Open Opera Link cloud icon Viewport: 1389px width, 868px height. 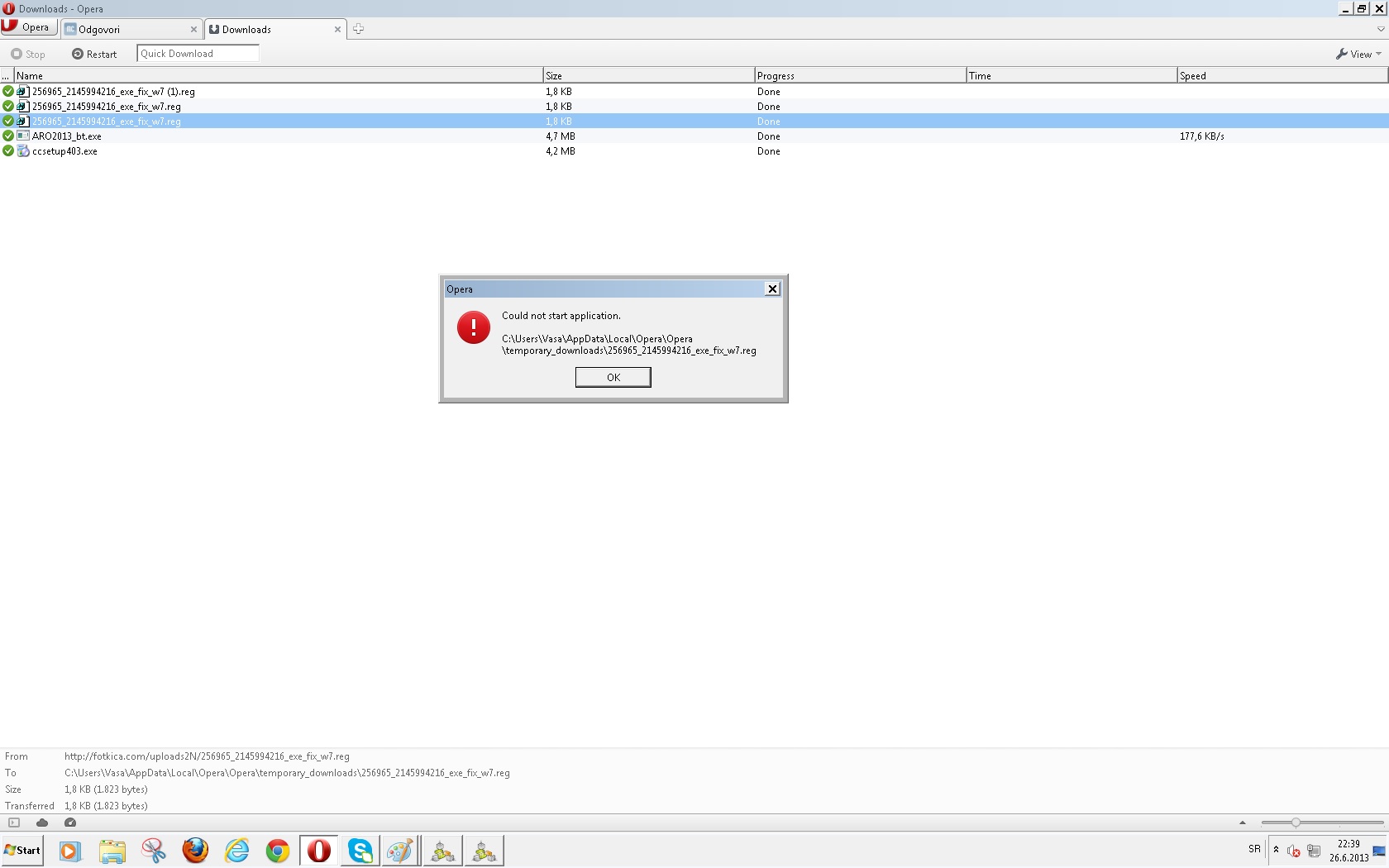[42, 823]
